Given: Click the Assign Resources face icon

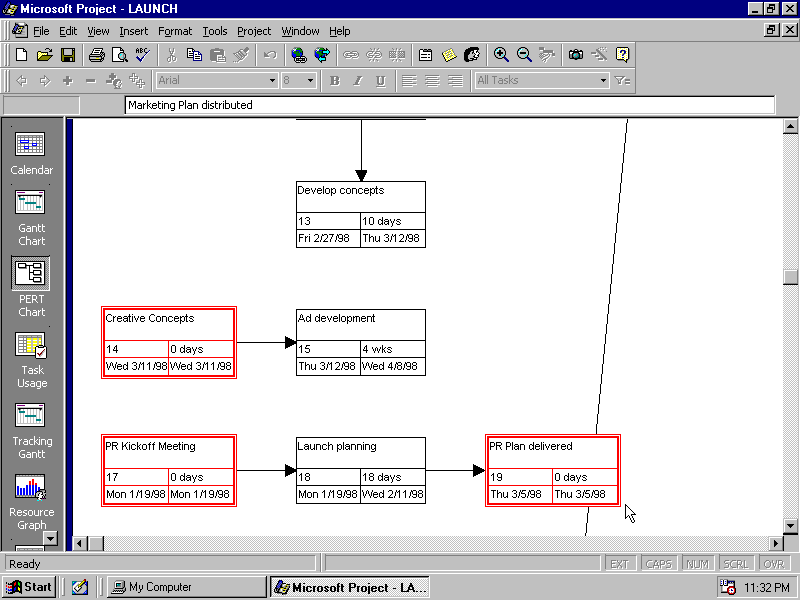Looking at the screenshot, I should pos(472,55).
